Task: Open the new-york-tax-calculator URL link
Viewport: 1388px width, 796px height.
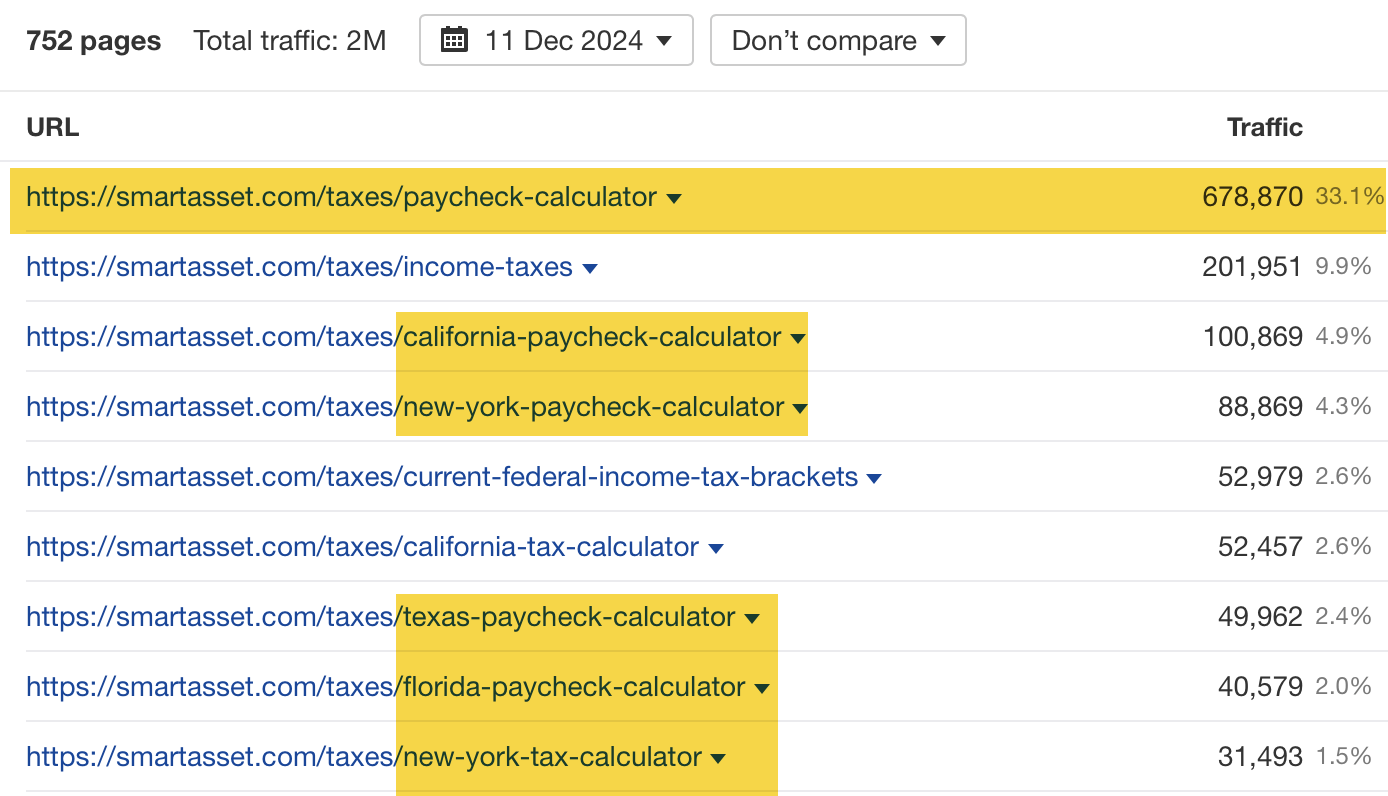Action: [x=364, y=757]
